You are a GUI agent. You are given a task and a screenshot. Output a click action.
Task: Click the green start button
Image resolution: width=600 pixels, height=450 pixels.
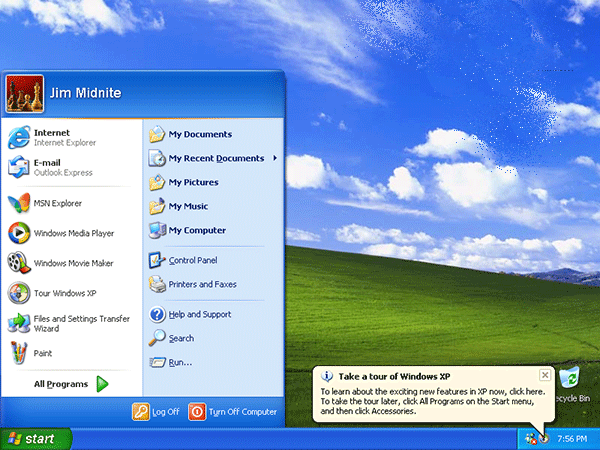click(x=36, y=439)
